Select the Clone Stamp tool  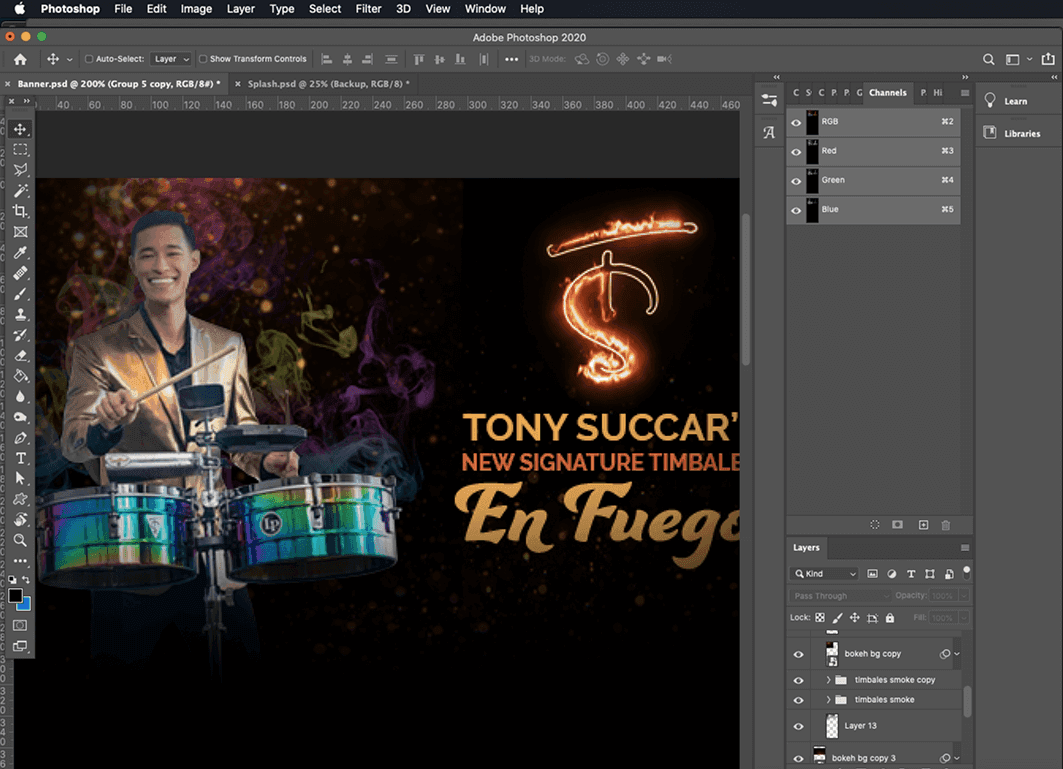coord(20,314)
